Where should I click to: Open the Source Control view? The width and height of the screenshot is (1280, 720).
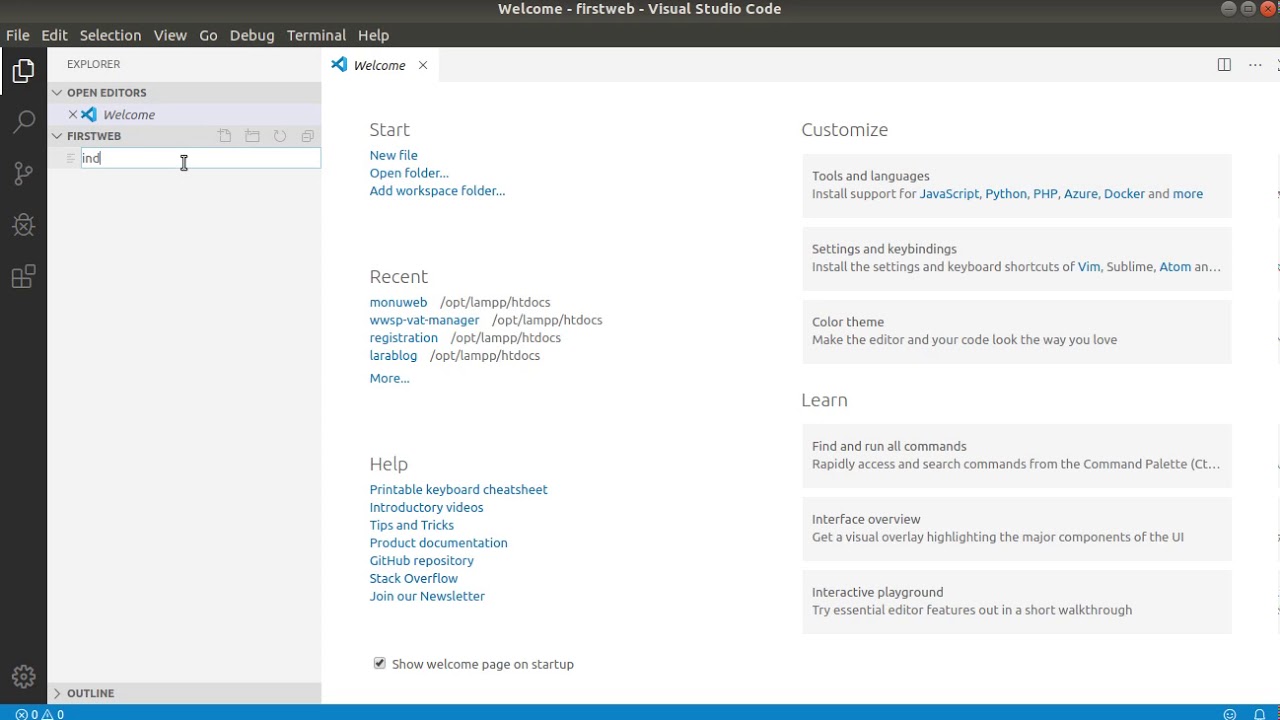24,173
